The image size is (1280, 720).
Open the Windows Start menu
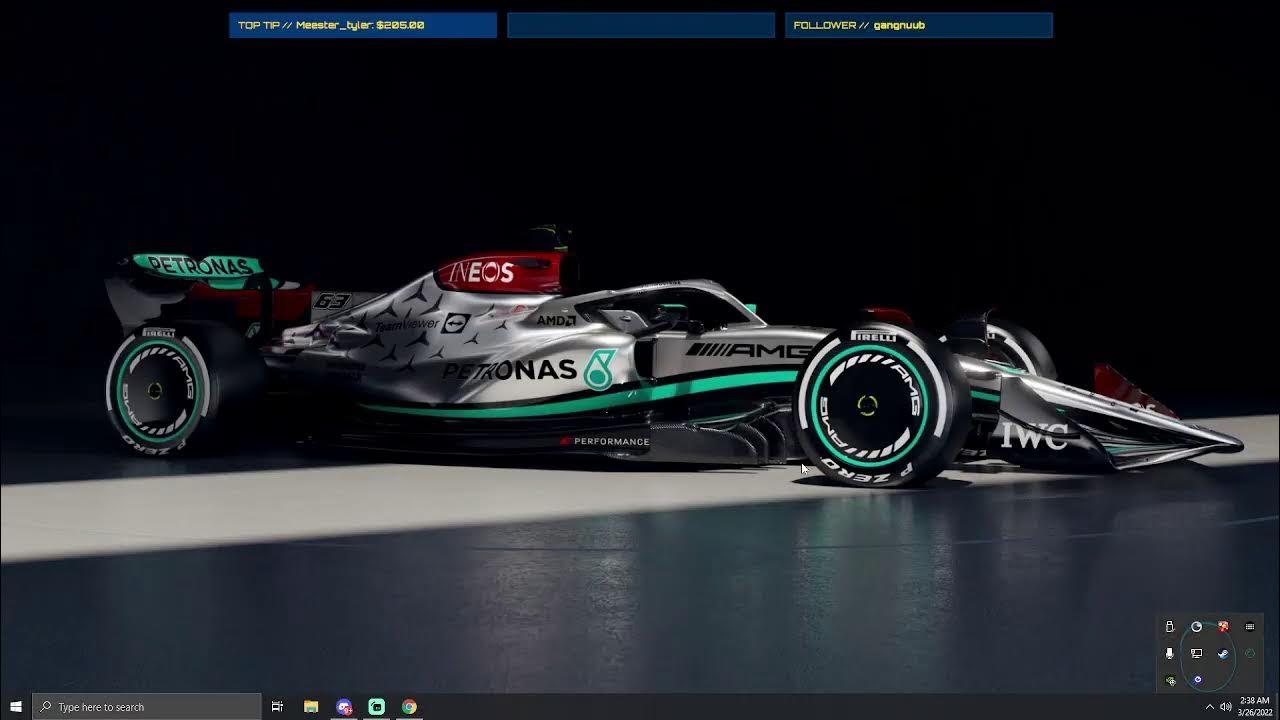point(16,706)
